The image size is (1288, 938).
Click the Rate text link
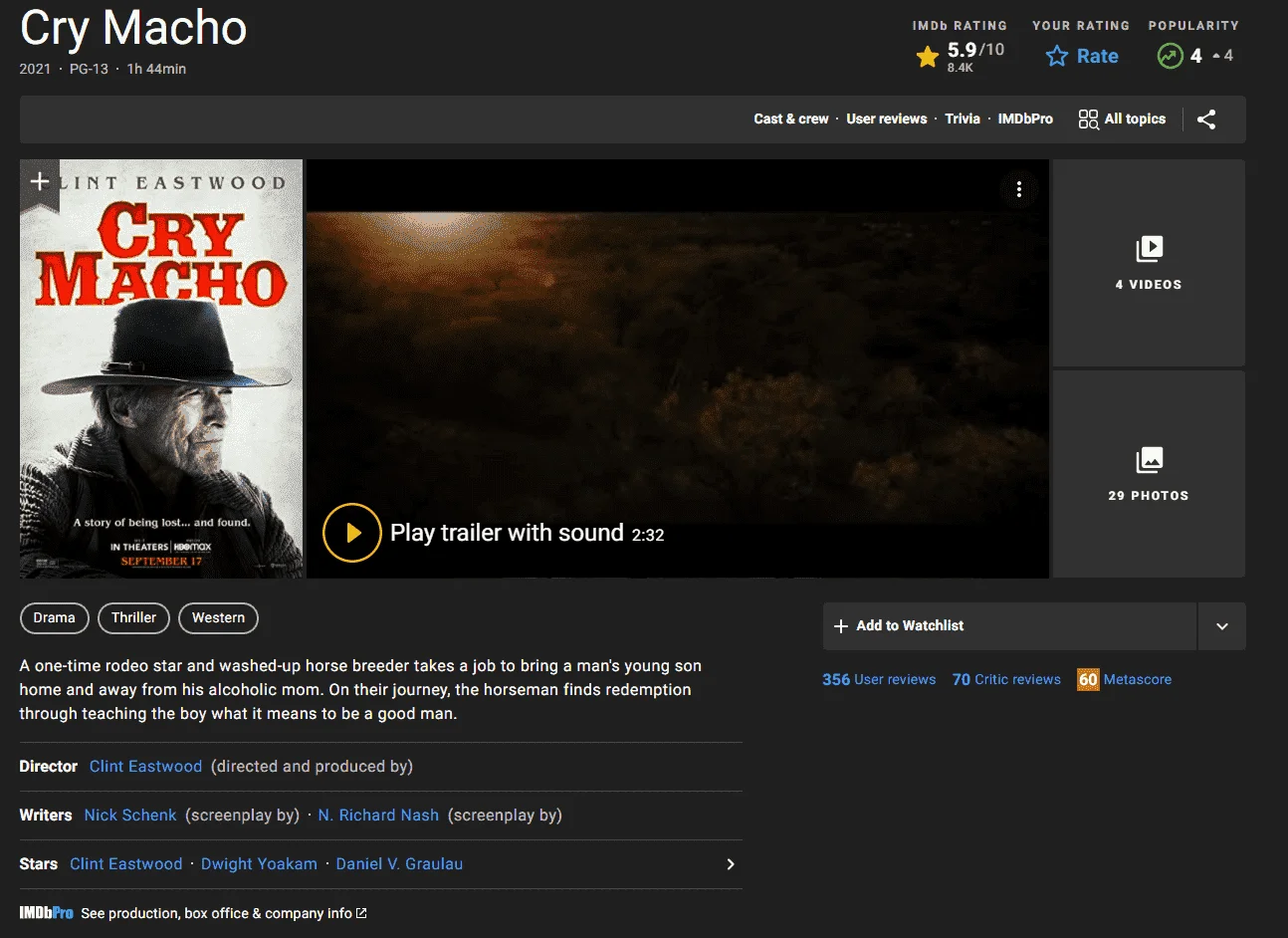(x=1098, y=57)
